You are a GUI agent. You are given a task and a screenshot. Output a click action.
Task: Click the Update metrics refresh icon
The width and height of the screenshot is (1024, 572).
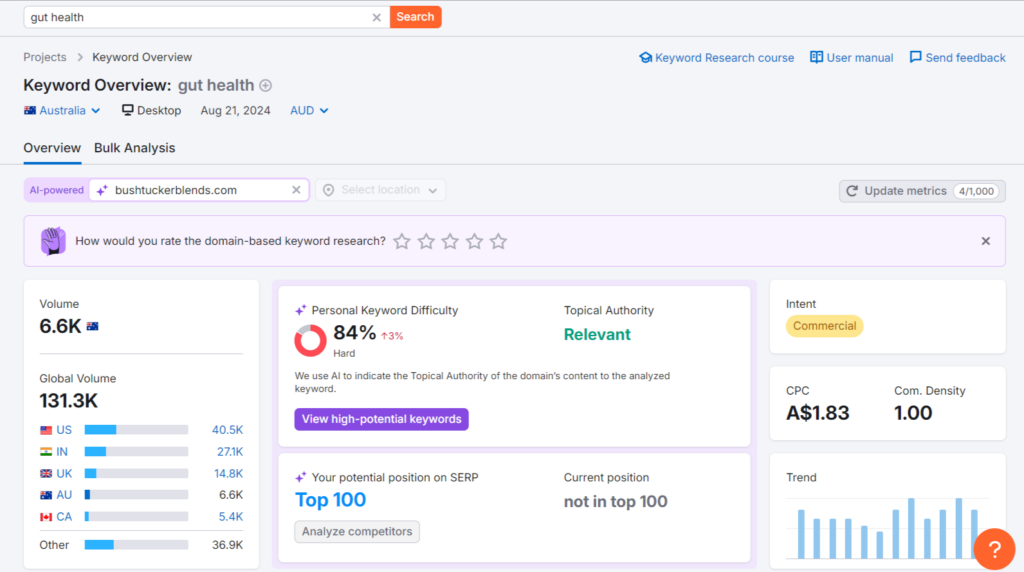[852, 191]
